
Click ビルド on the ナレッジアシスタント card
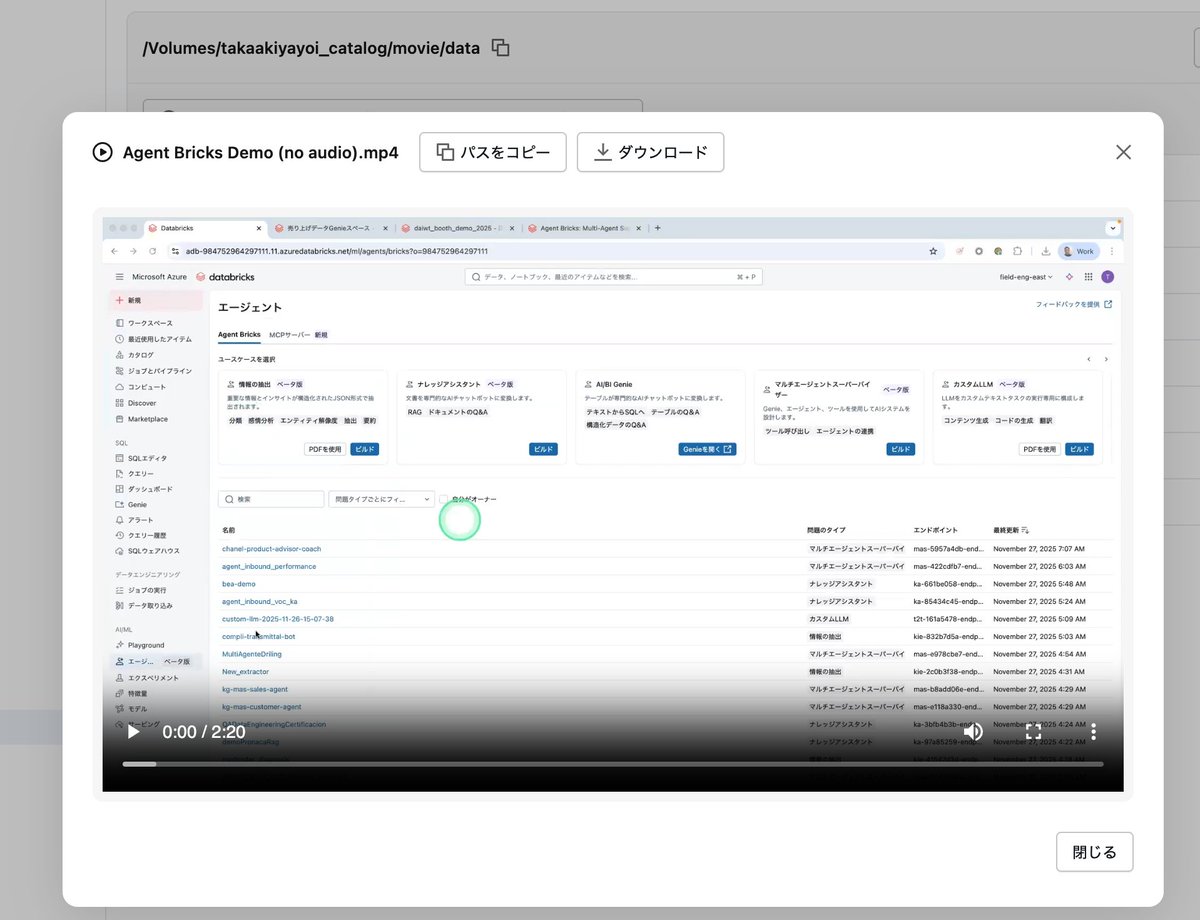[x=543, y=450]
